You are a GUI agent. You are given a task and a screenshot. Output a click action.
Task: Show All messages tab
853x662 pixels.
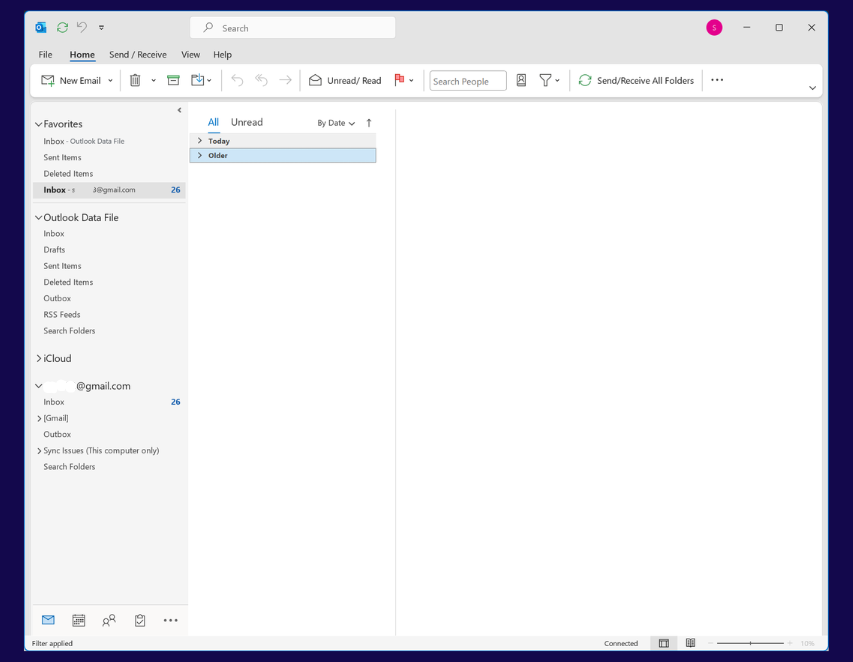(213, 122)
